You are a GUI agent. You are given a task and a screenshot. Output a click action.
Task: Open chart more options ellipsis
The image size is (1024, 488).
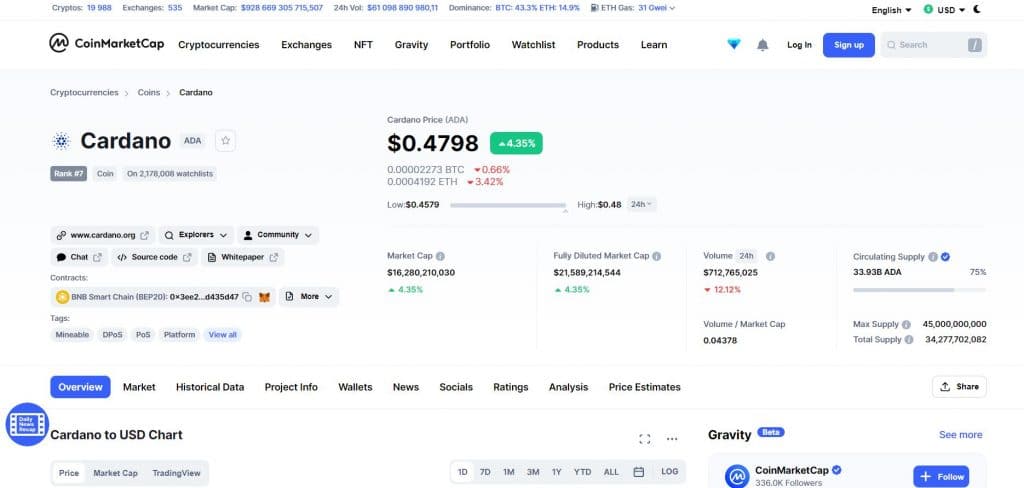tap(672, 438)
